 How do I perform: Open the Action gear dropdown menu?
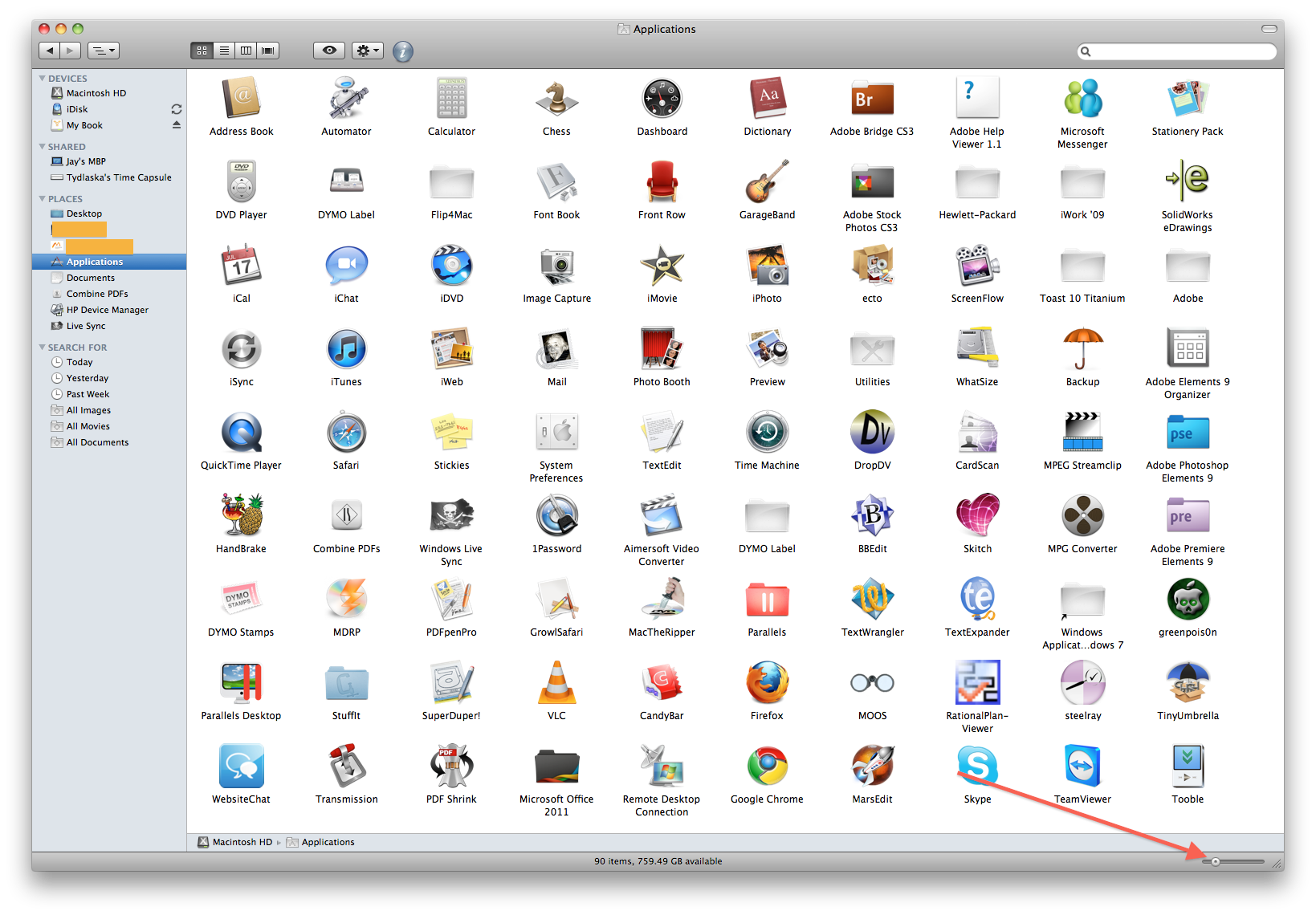(x=368, y=51)
